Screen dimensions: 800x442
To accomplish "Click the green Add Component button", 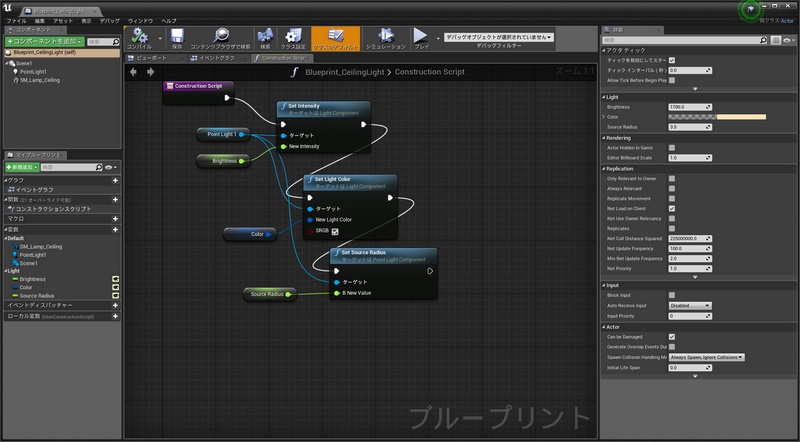I will 45,41.
